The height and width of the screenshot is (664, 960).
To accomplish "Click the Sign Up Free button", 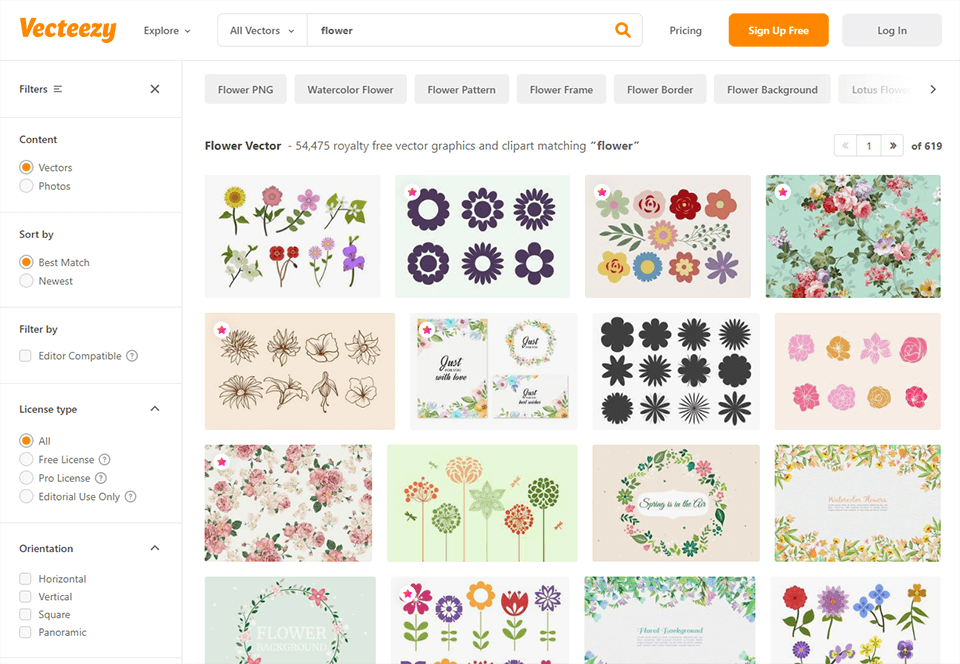I will tap(778, 30).
